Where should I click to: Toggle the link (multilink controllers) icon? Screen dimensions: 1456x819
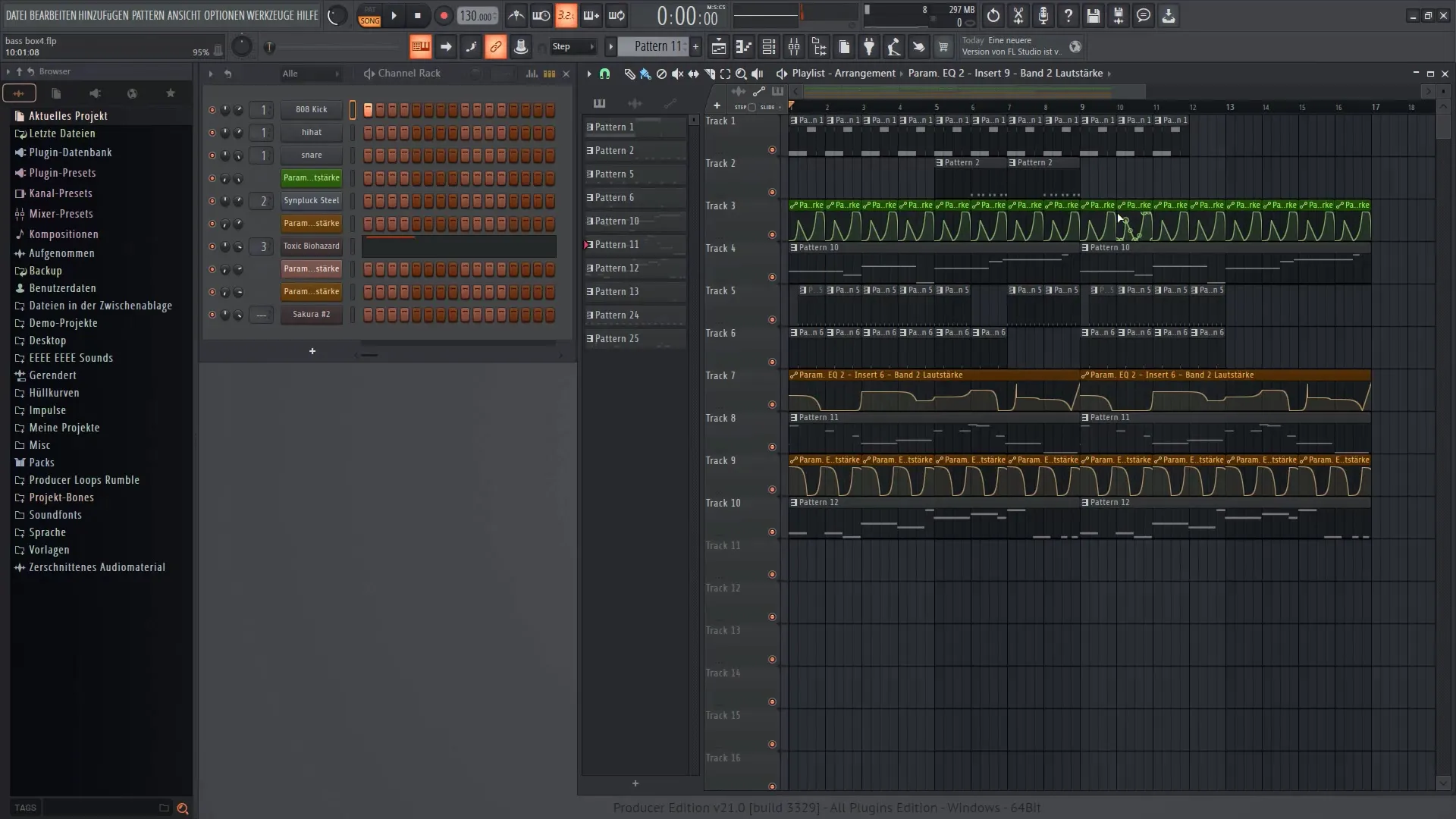495,47
